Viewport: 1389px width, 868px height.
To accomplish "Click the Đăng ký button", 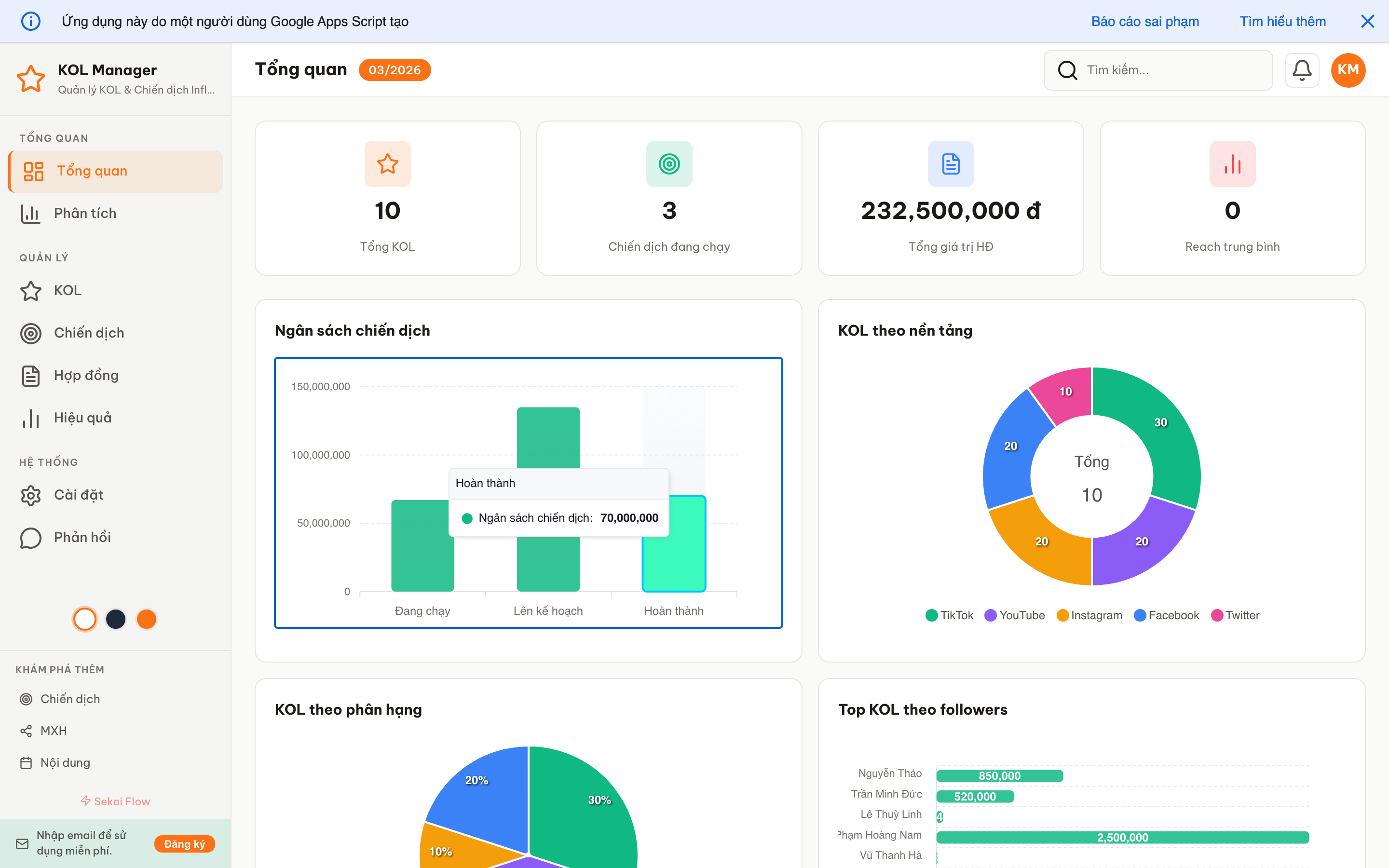I will pyautogui.click(x=184, y=844).
